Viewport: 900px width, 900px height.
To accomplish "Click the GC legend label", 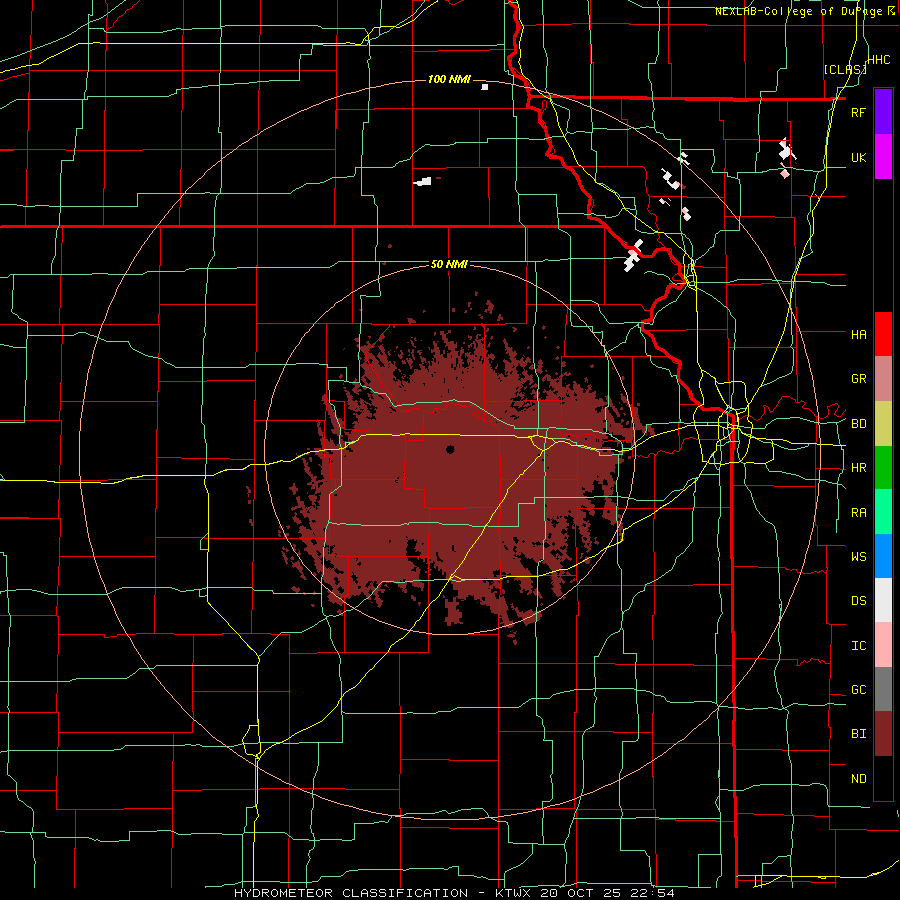I will tap(858, 690).
